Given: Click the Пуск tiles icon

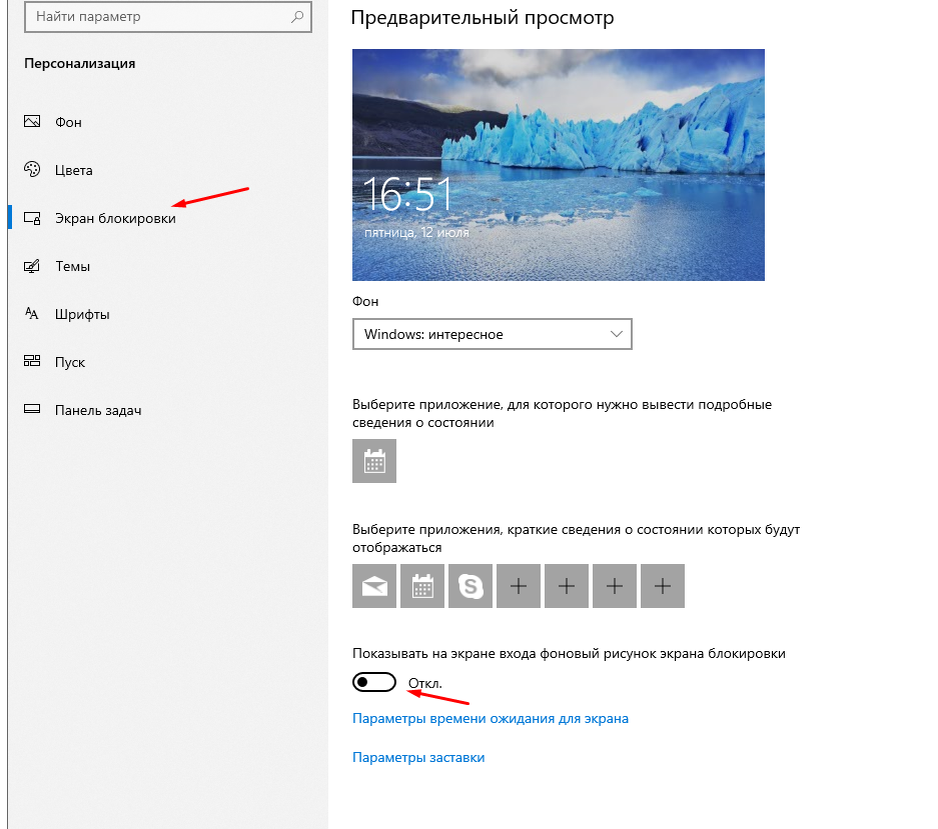Looking at the screenshot, I should click(32, 361).
